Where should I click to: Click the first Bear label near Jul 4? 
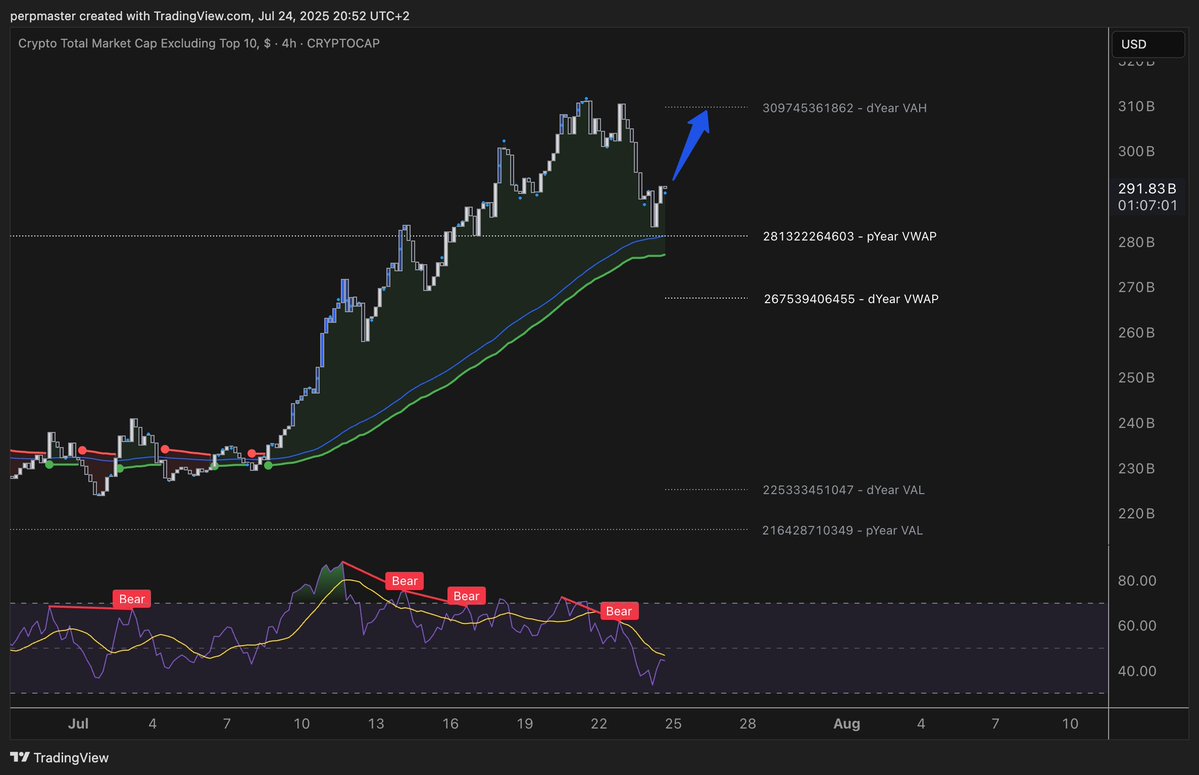point(132,599)
